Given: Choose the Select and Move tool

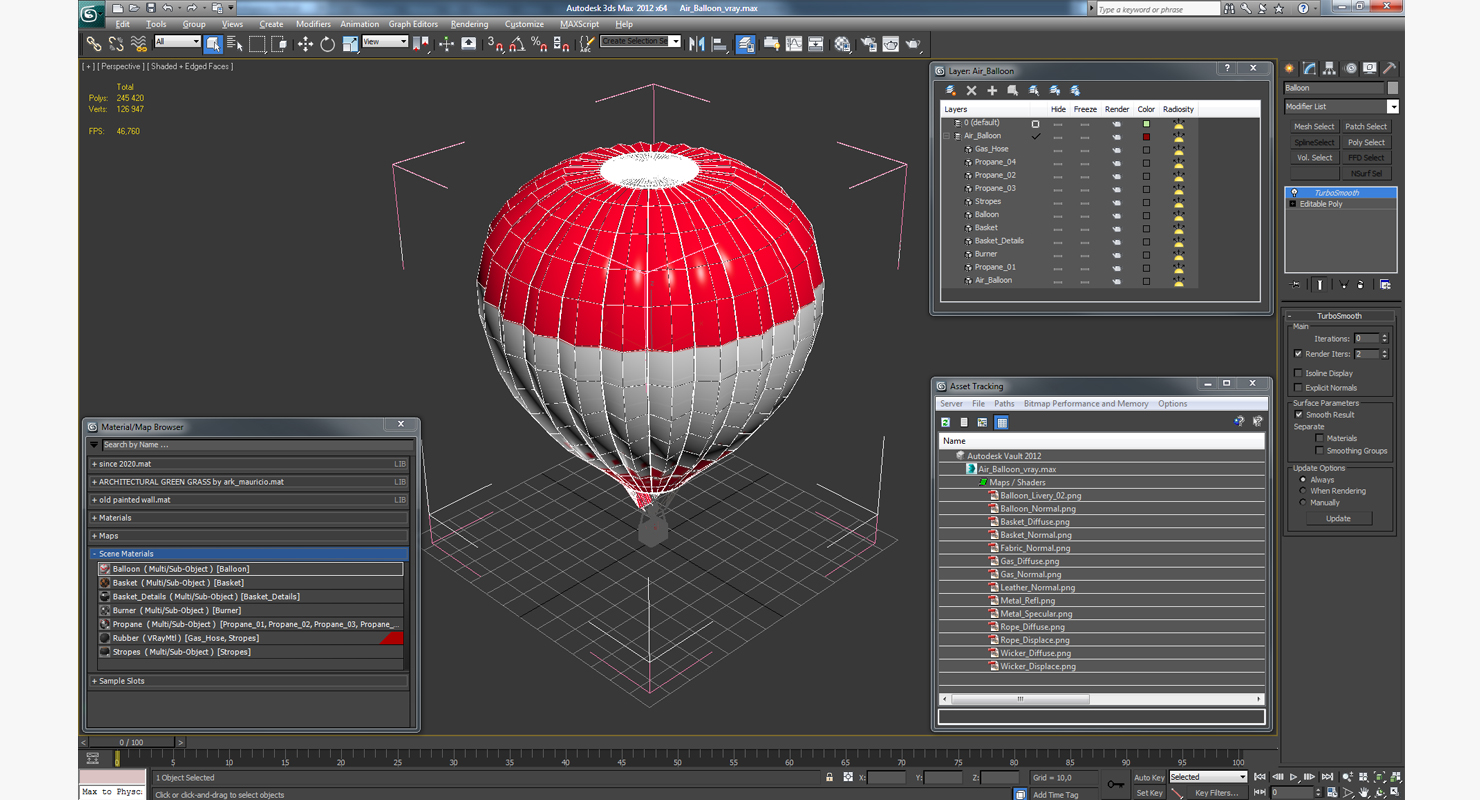Looking at the screenshot, I should coord(305,44).
